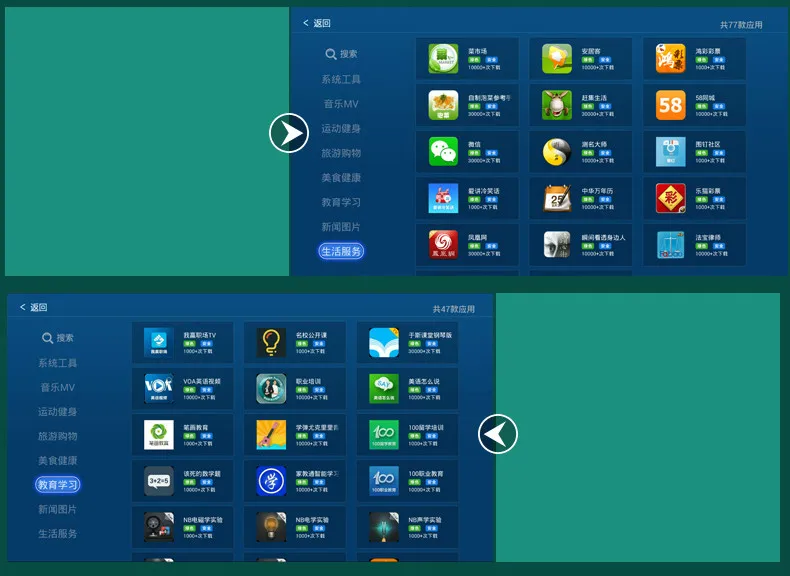Open the 中华万年历 calendar icon
The height and width of the screenshot is (576, 790).
click(557, 198)
